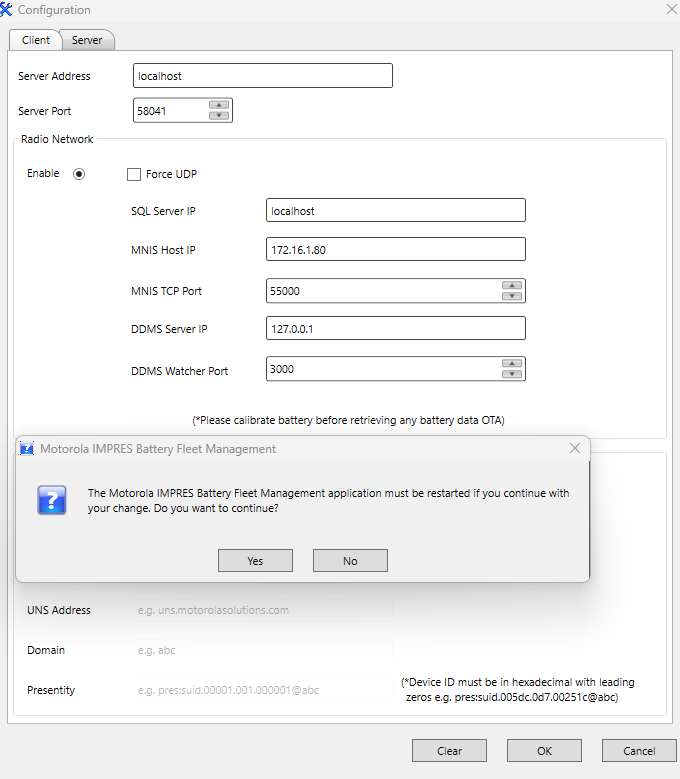680x779 pixels.
Task: Click the Server Address field
Action: coord(263,76)
